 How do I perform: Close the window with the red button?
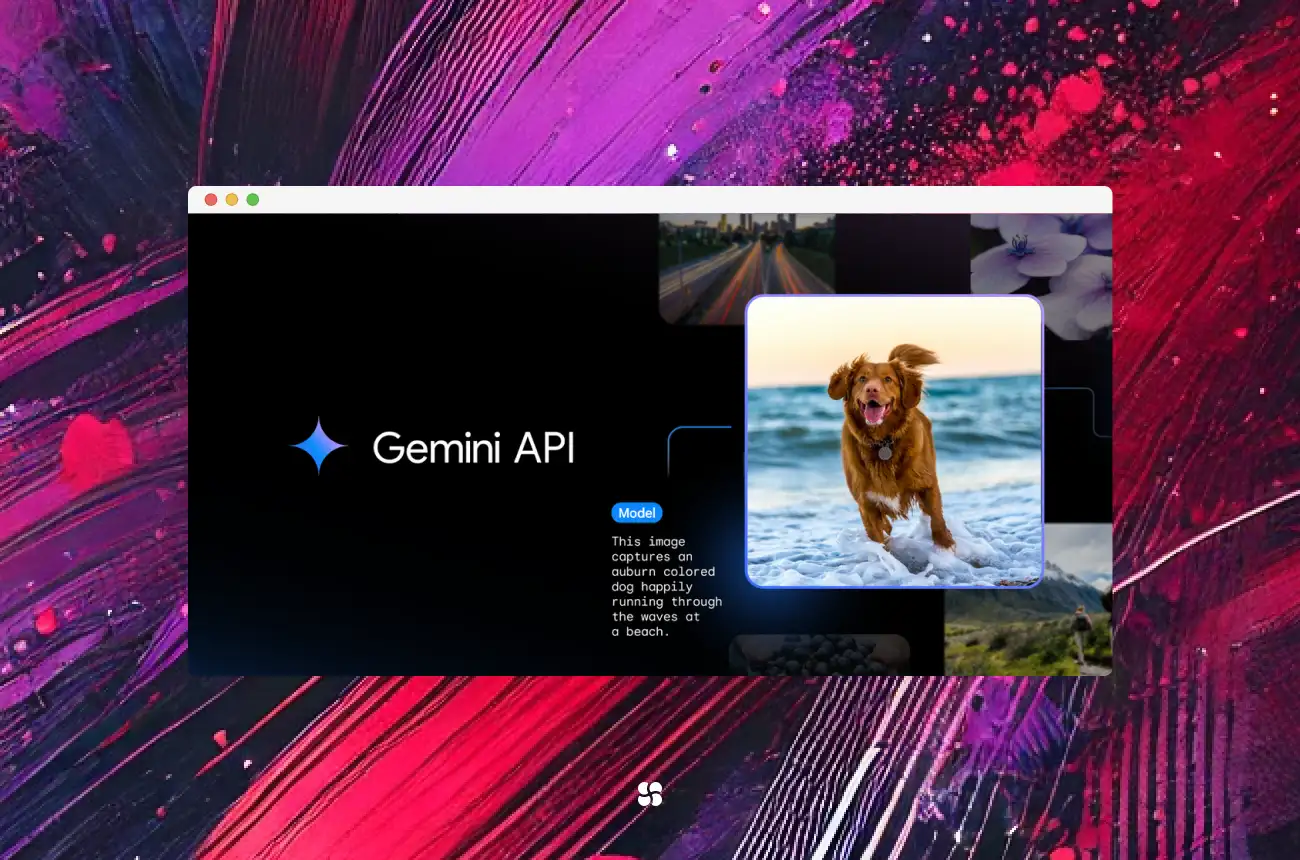211,200
